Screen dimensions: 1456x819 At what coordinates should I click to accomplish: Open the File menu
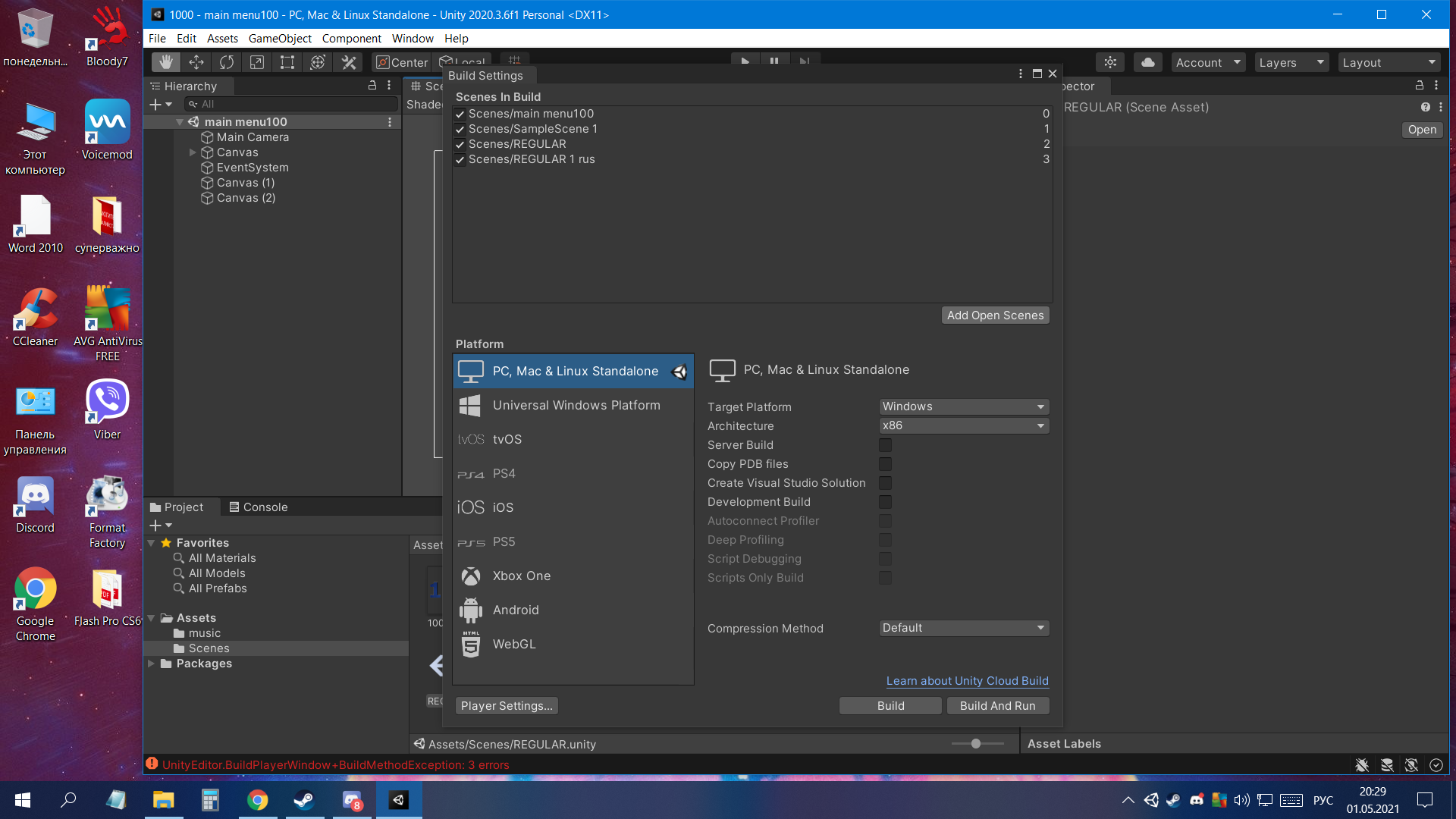coord(157,39)
